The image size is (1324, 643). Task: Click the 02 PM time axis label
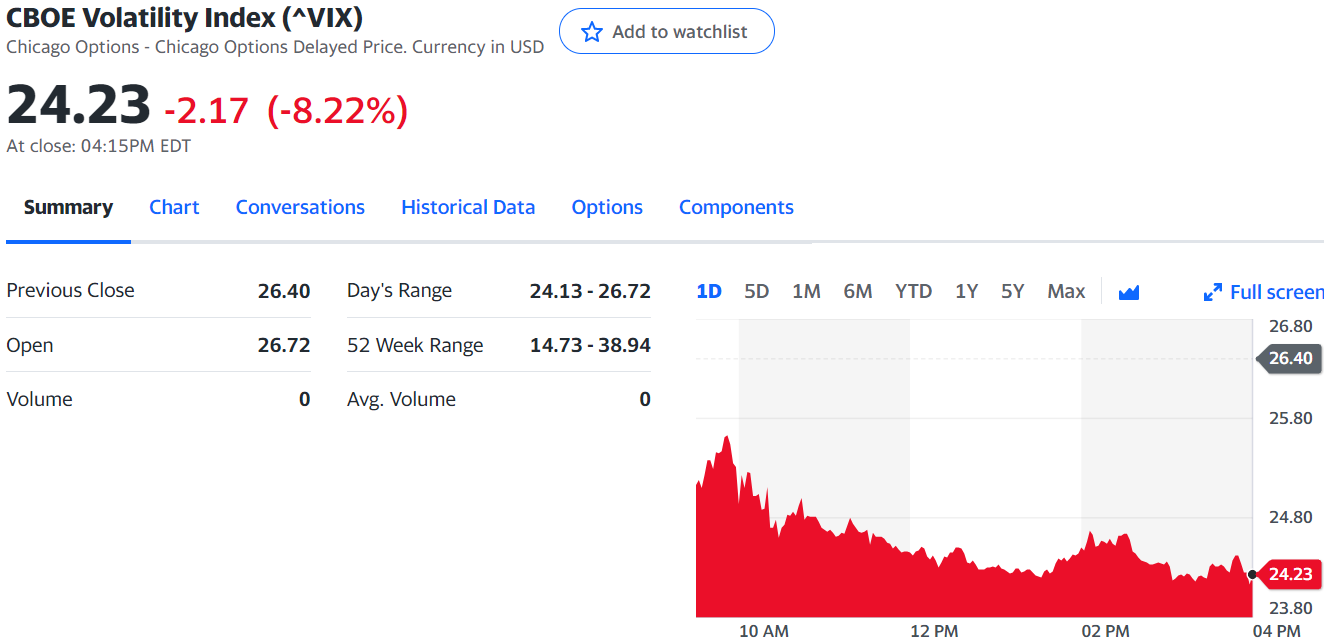[x=1105, y=631]
